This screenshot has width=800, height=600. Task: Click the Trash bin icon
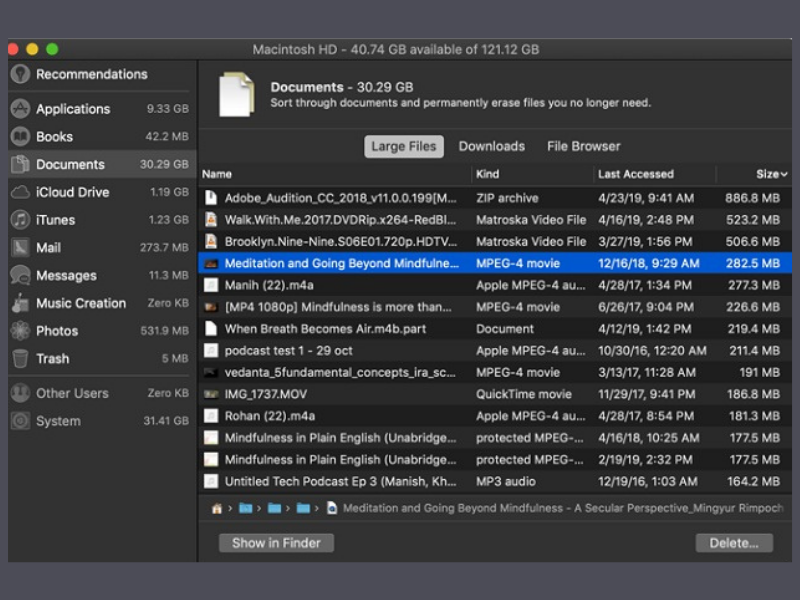[x=20, y=358]
